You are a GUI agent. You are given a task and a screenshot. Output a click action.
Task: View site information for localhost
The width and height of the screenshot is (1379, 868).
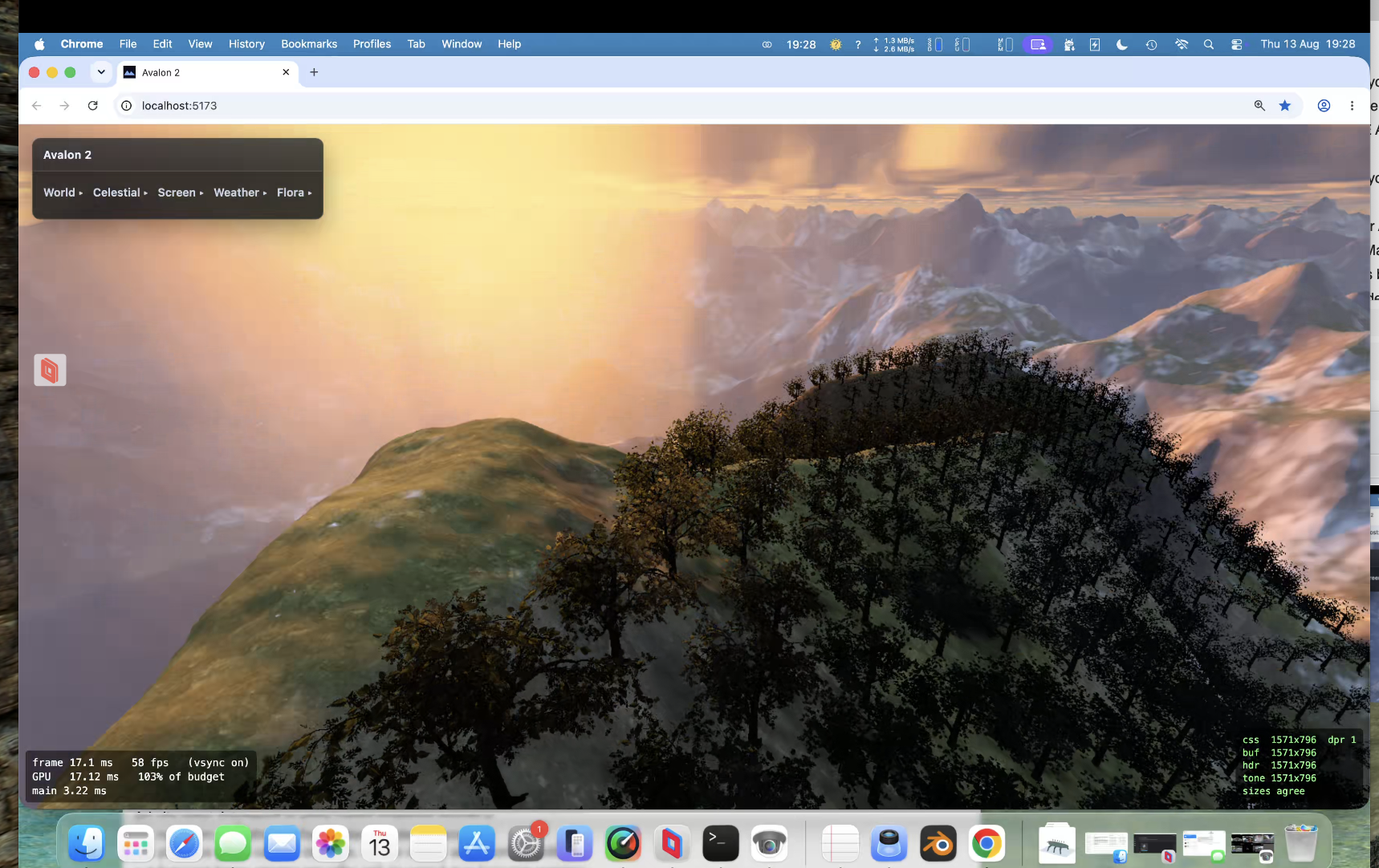126,106
